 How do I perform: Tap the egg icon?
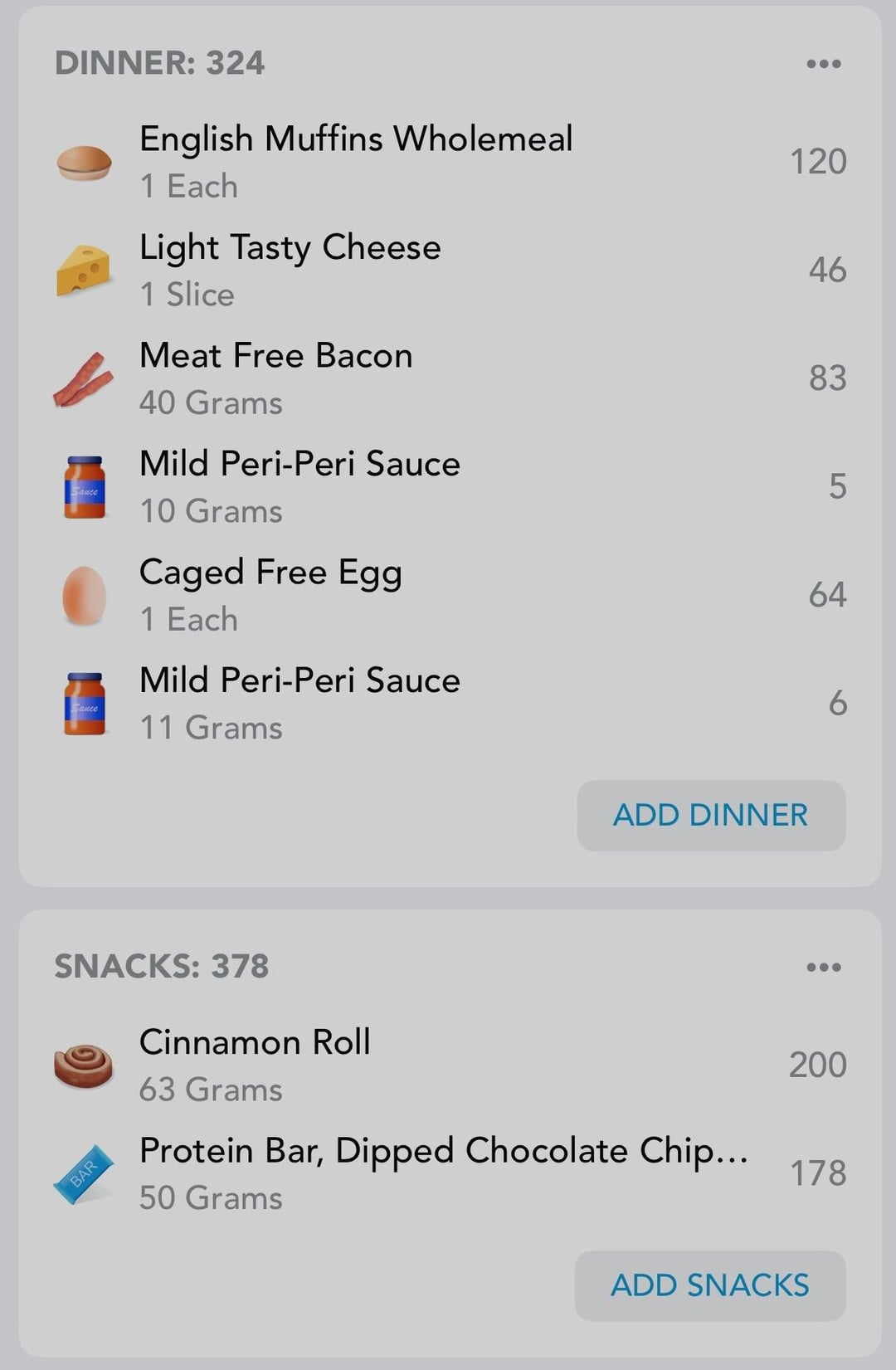[84, 596]
